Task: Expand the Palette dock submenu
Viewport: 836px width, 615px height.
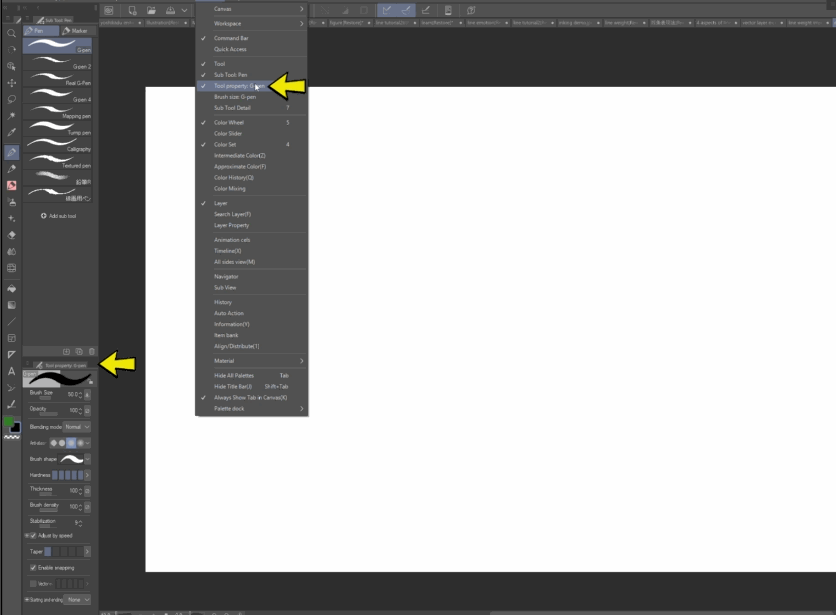Action: tap(252, 409)
